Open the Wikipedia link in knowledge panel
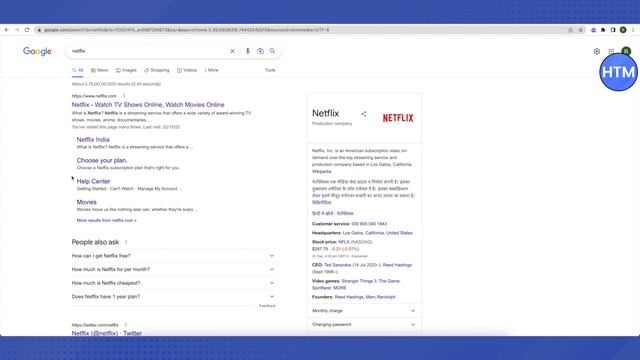 click(x=322, y=171)
